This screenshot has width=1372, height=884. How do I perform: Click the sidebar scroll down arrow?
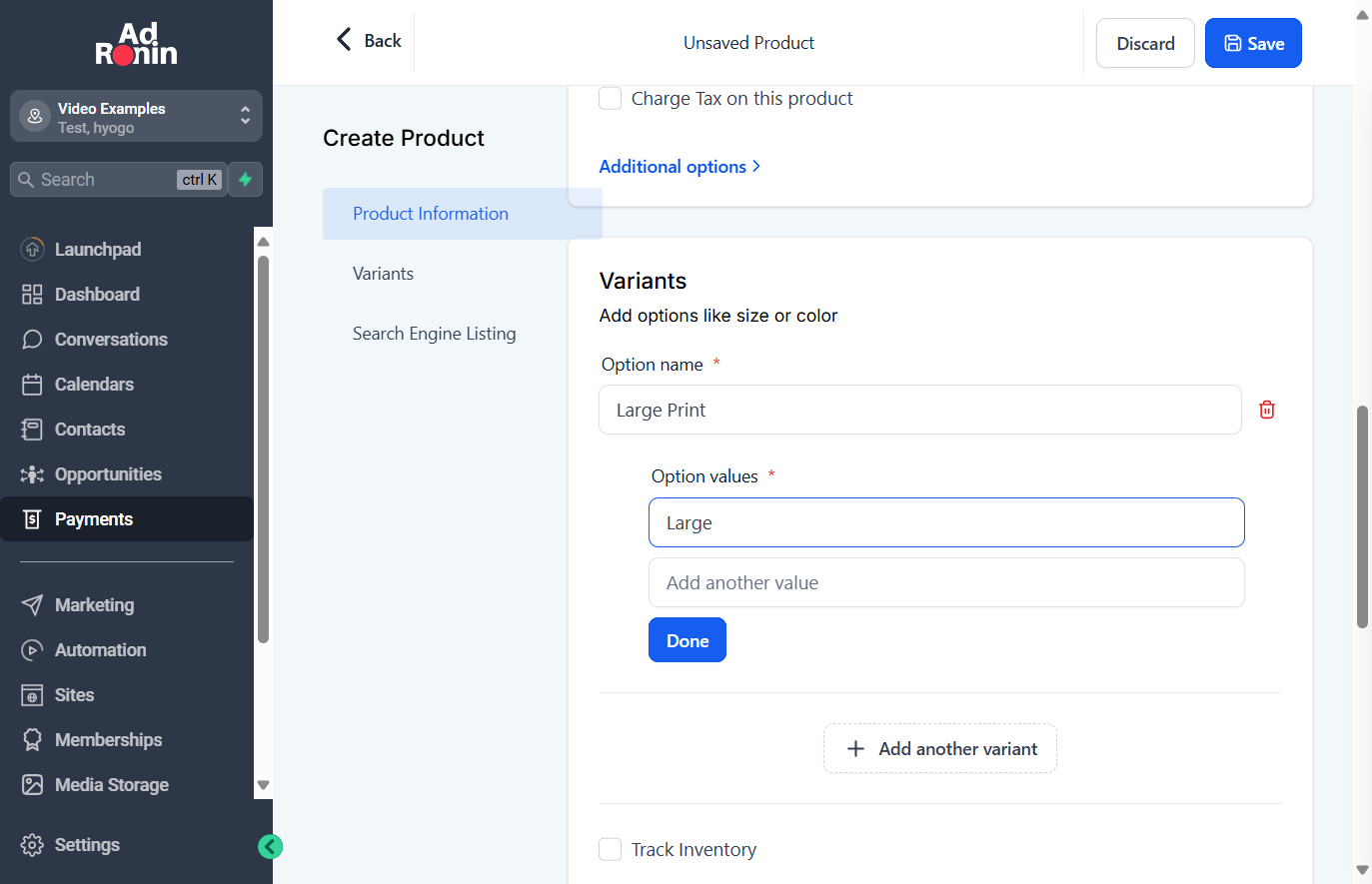[264, 785]
